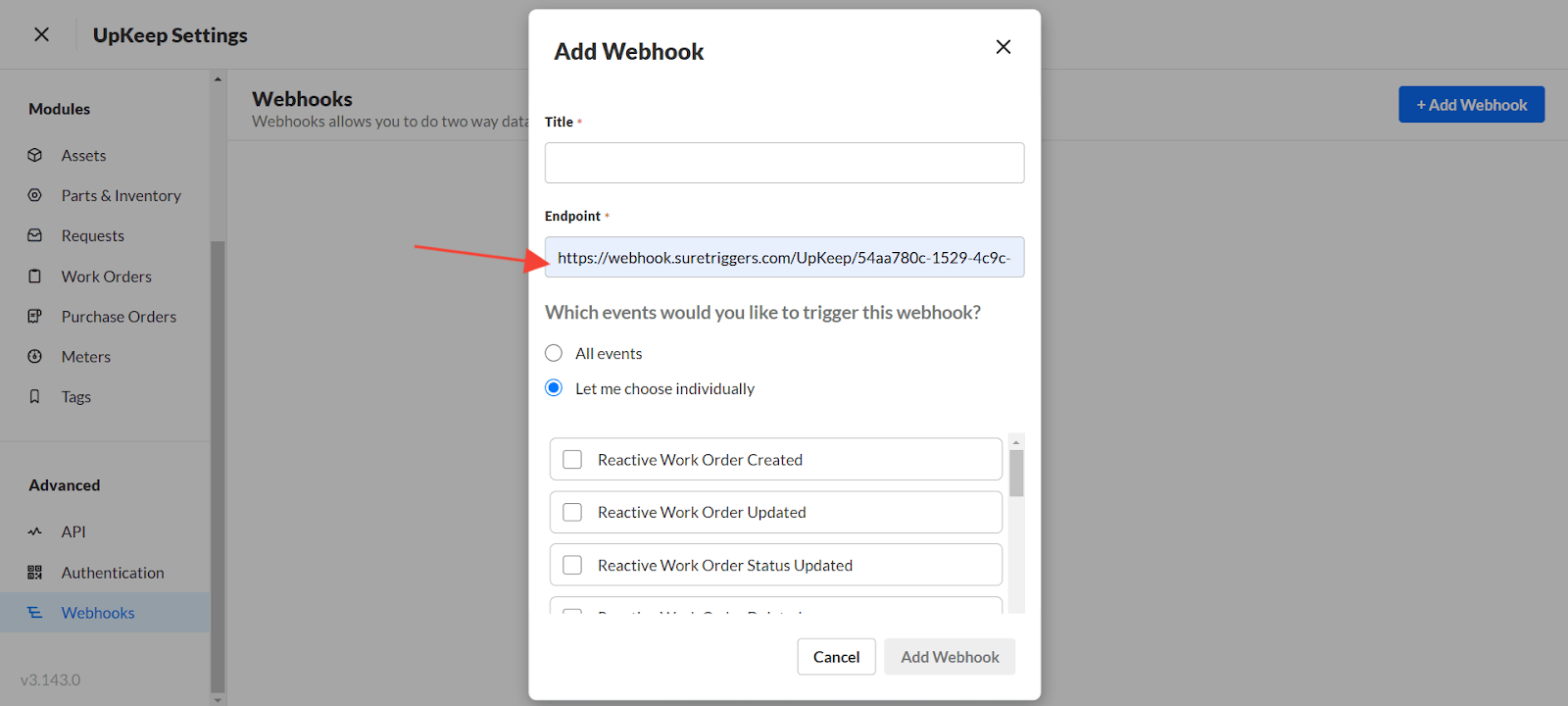The image size is (1568, 706).
Task: Click the Authentication QR icon
Action: (x=35, y=573)
